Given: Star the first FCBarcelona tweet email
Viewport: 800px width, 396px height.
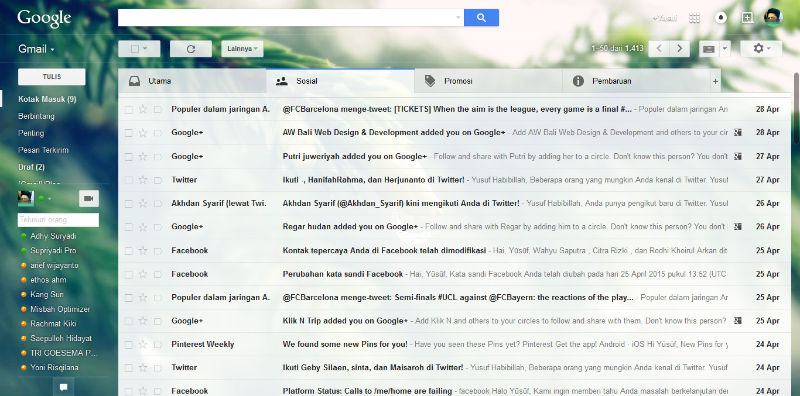Looking at the screenshot, I should click(x=143, y=109).
